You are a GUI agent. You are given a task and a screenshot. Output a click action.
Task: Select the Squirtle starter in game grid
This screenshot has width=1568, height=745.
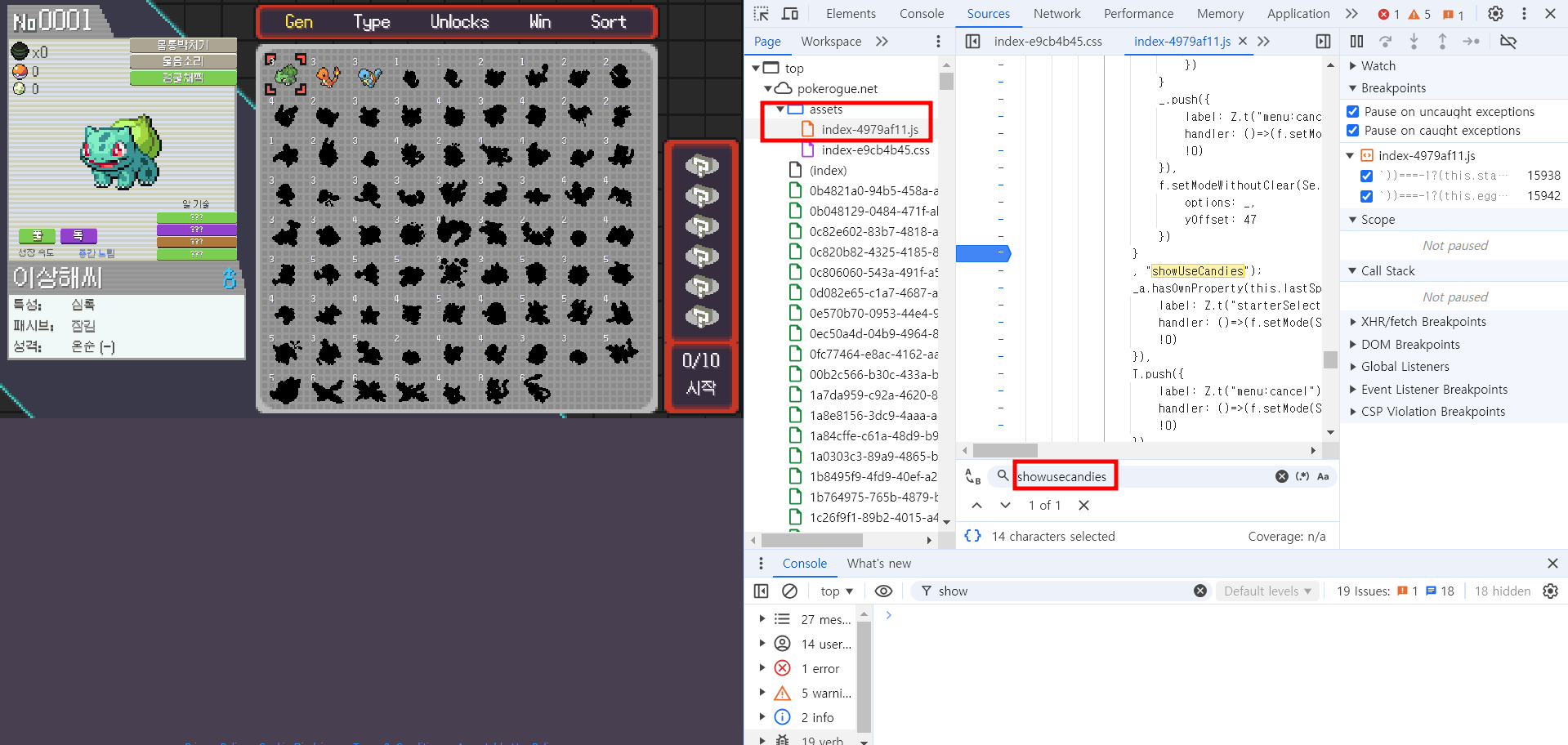pos(369,77)
